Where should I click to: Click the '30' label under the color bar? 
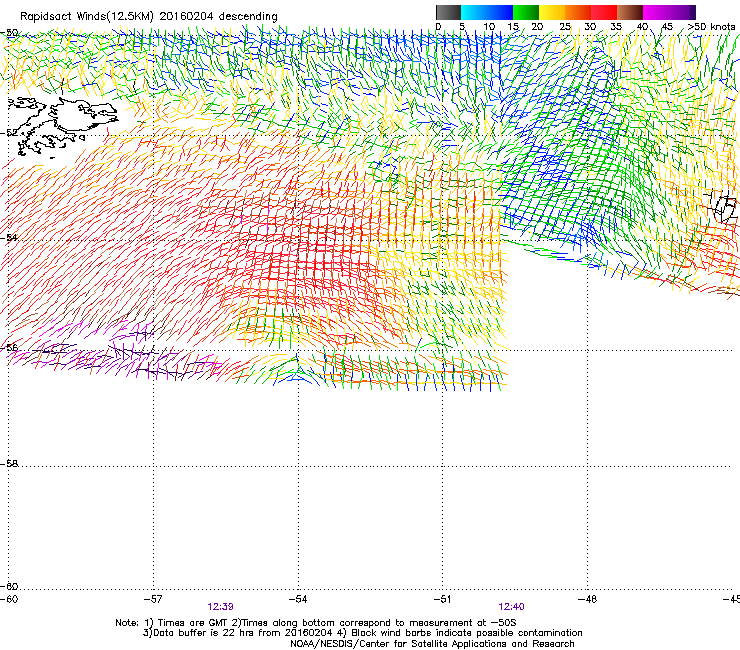[x=590, y=26]
